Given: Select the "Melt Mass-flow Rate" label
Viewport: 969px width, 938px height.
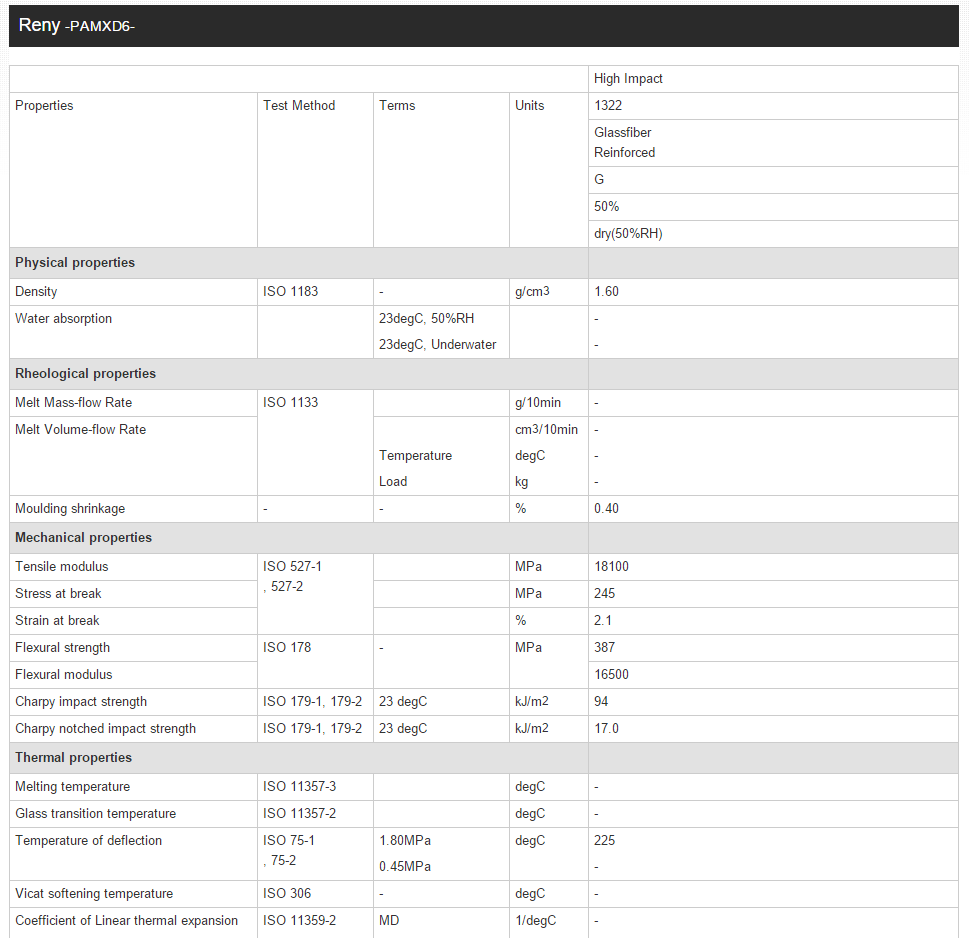Looking at the screenshot, I should [x=74, y=403].
